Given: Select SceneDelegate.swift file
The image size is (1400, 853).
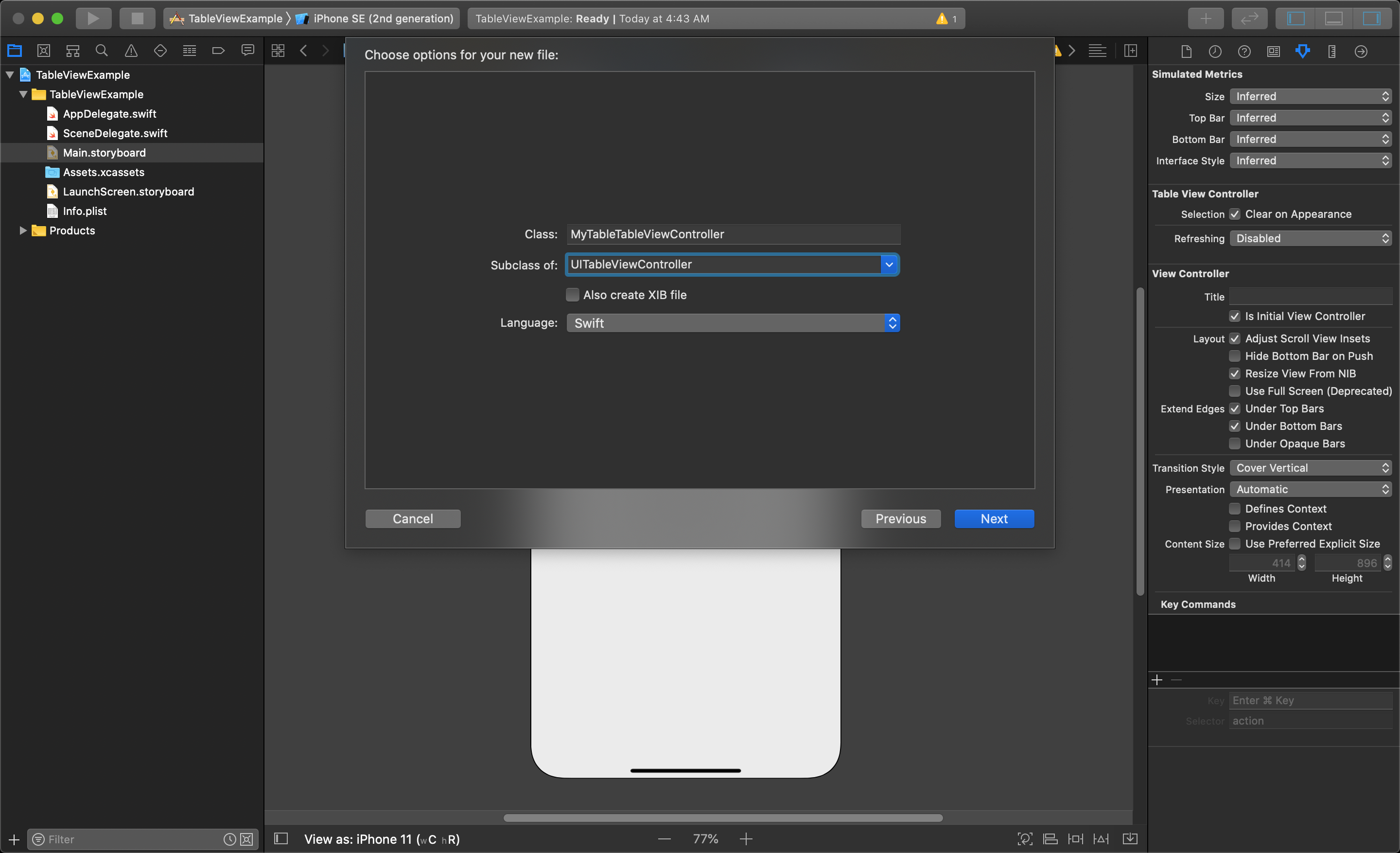Looking at the screenshot, I should point(115,133).
